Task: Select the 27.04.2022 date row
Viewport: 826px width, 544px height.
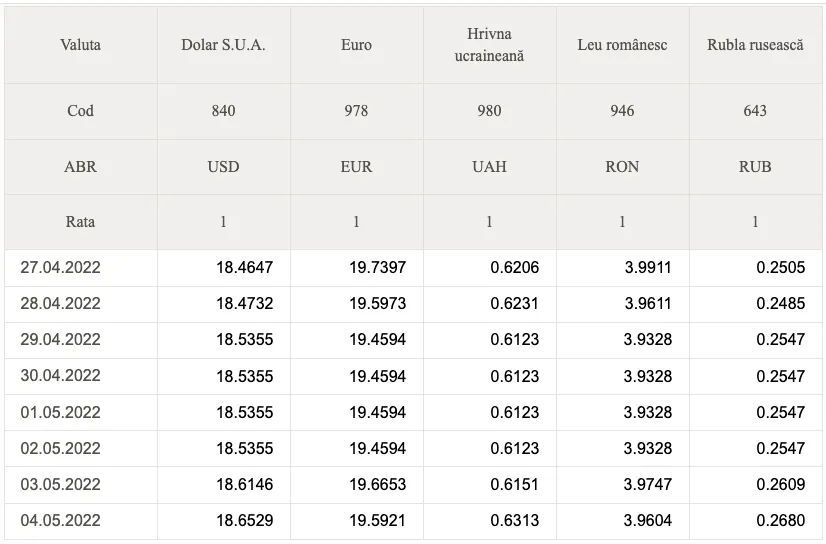Action: pos(414,268)
